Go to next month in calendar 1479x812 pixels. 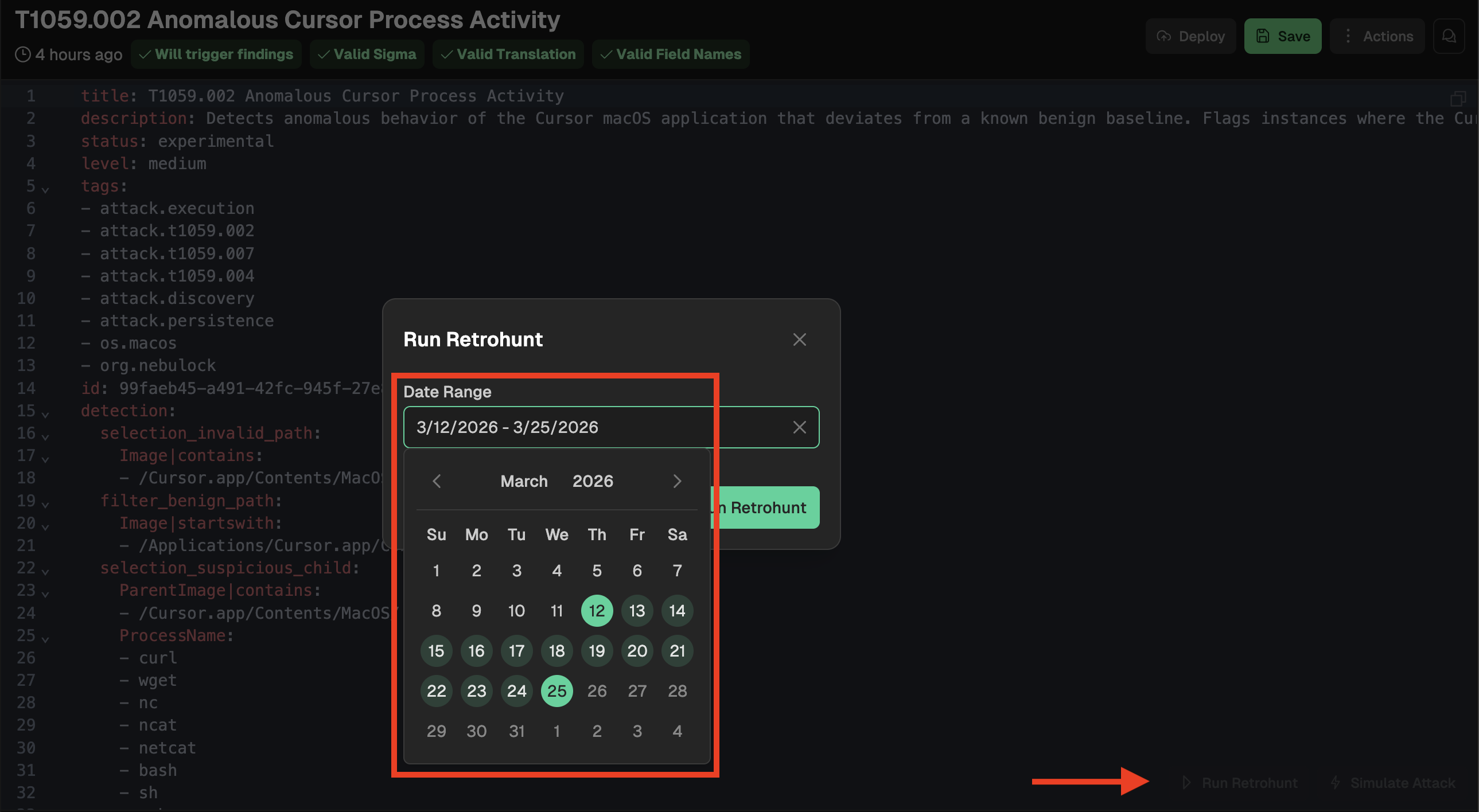coord(677,481)
